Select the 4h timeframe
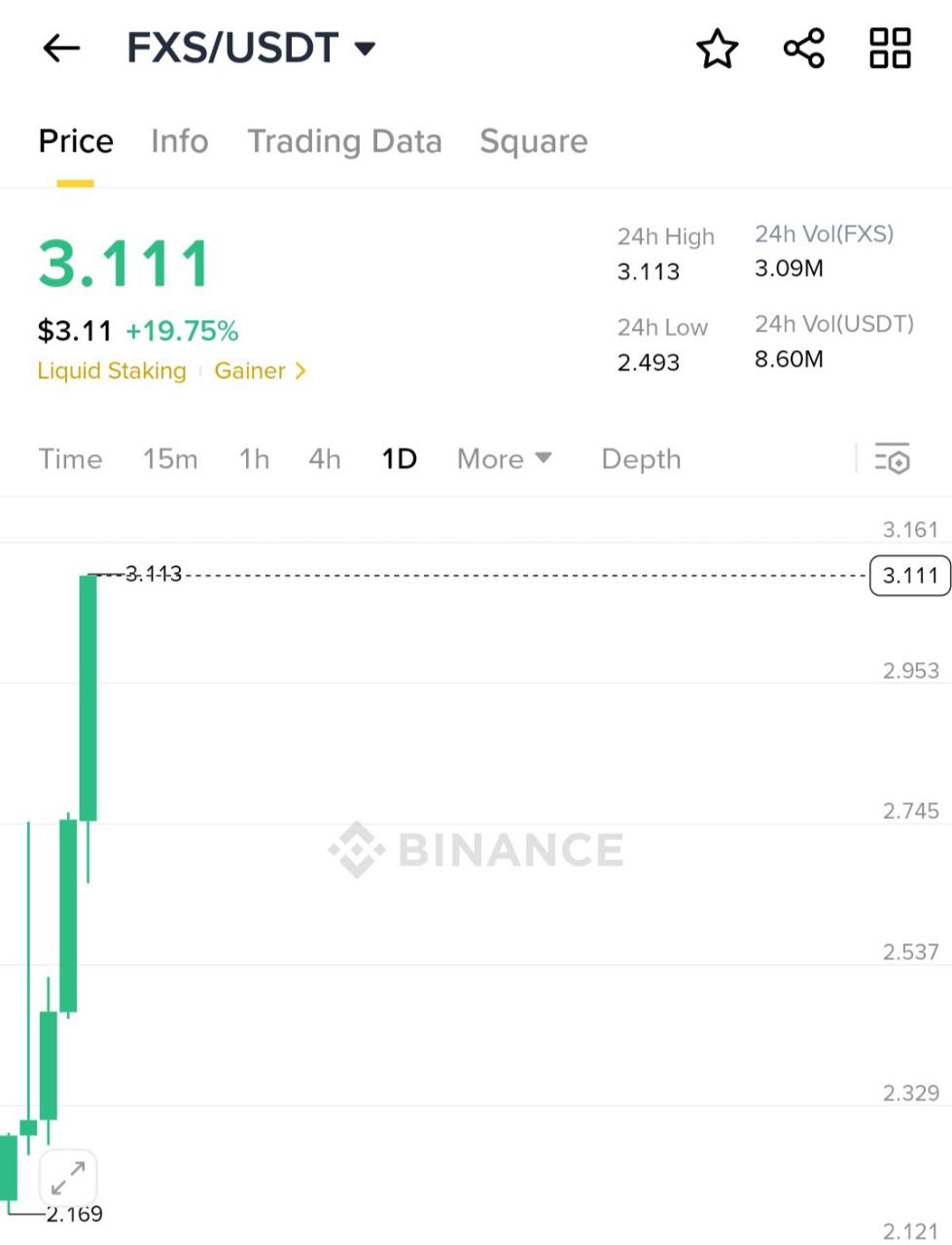The height and width of the screenshot is (1245, 952). [x=325, y=459]
